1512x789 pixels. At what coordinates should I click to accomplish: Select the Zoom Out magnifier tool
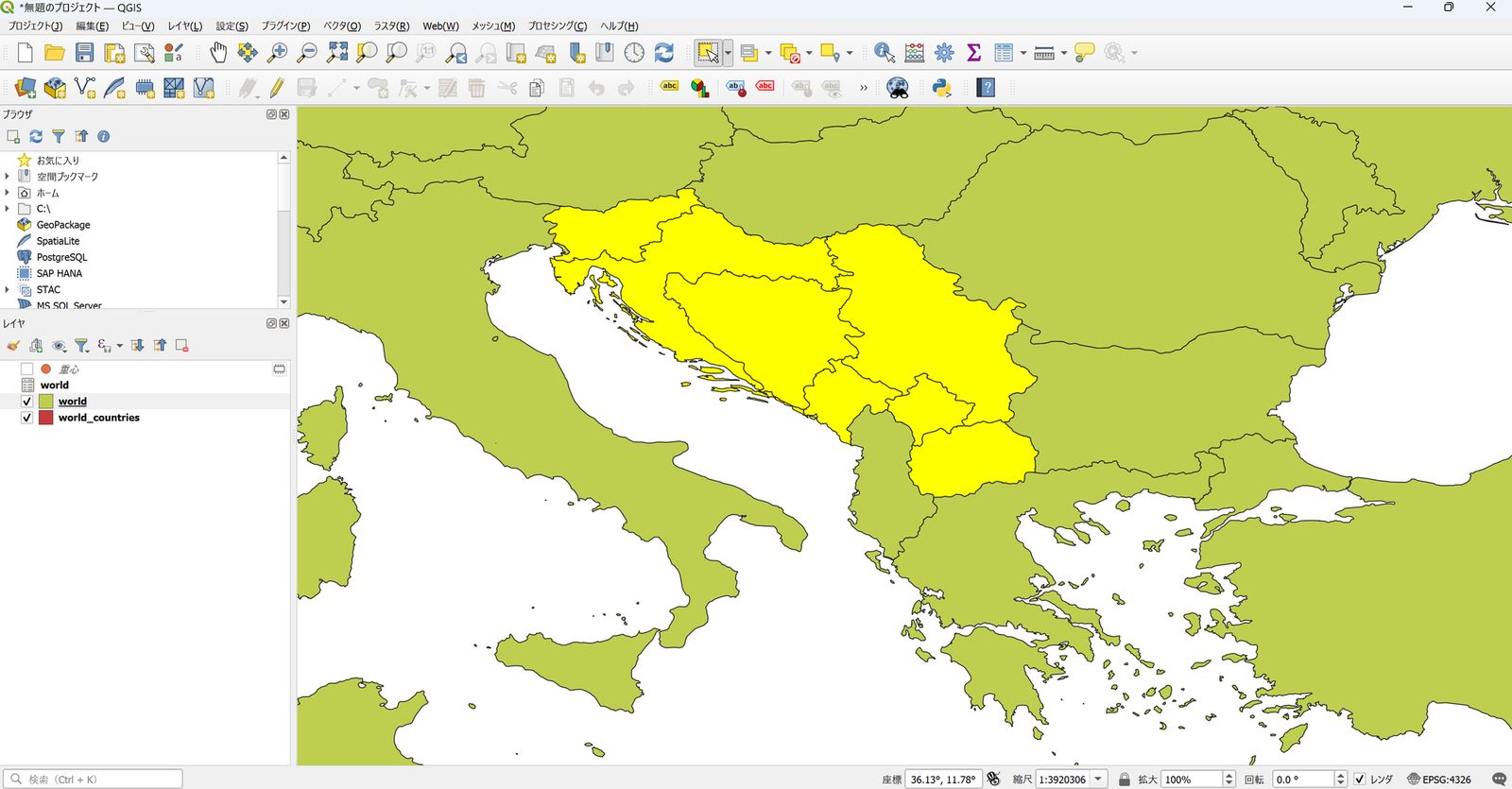(307, 53)
